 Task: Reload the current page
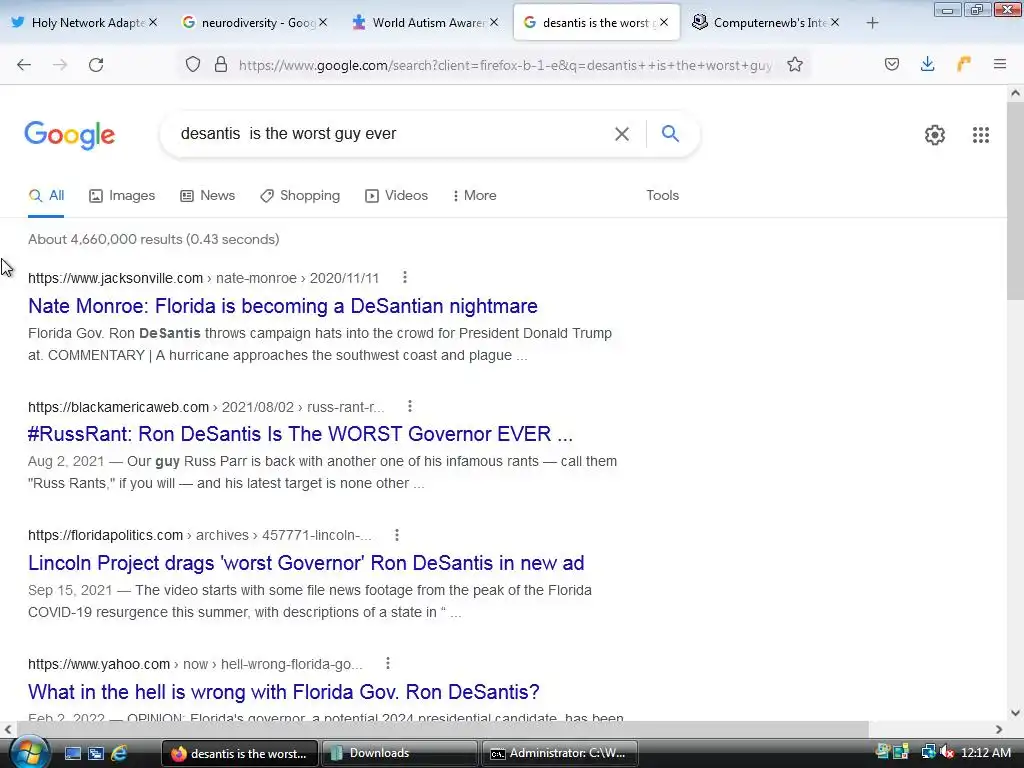click(x=96, y=65)
